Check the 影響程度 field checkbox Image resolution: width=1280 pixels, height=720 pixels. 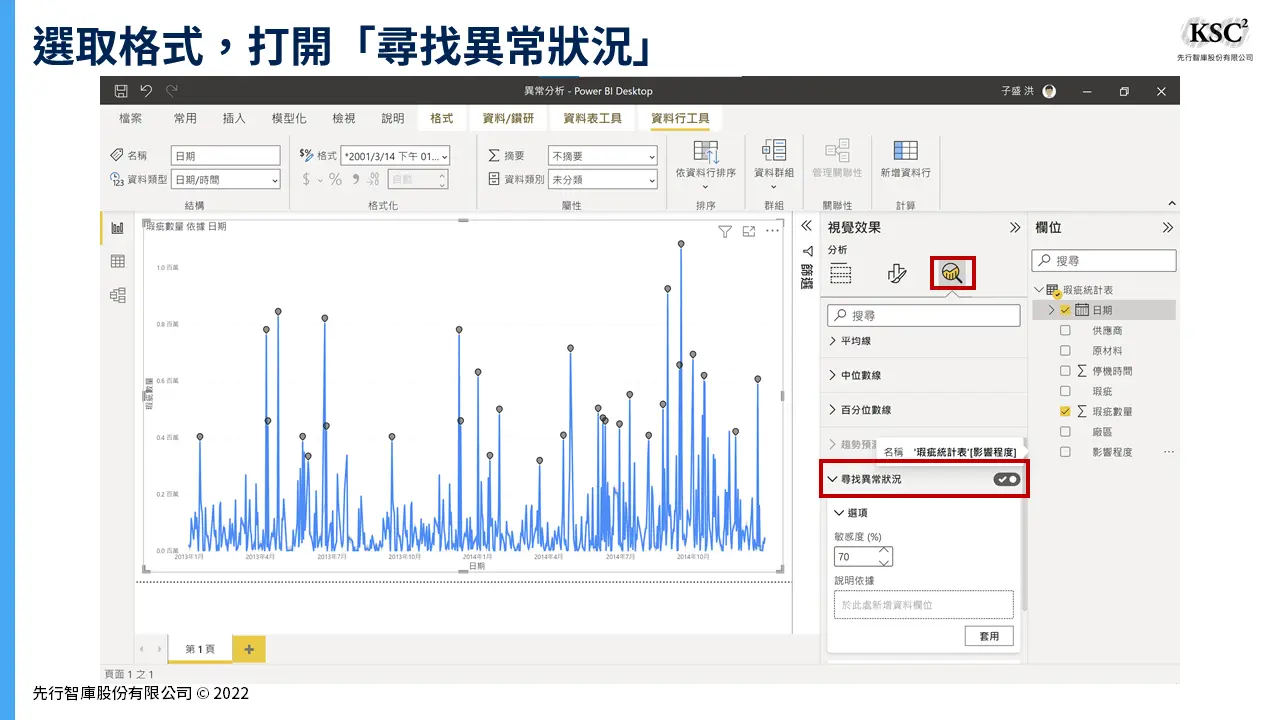pyautogui.click(x=1065, y=452)
